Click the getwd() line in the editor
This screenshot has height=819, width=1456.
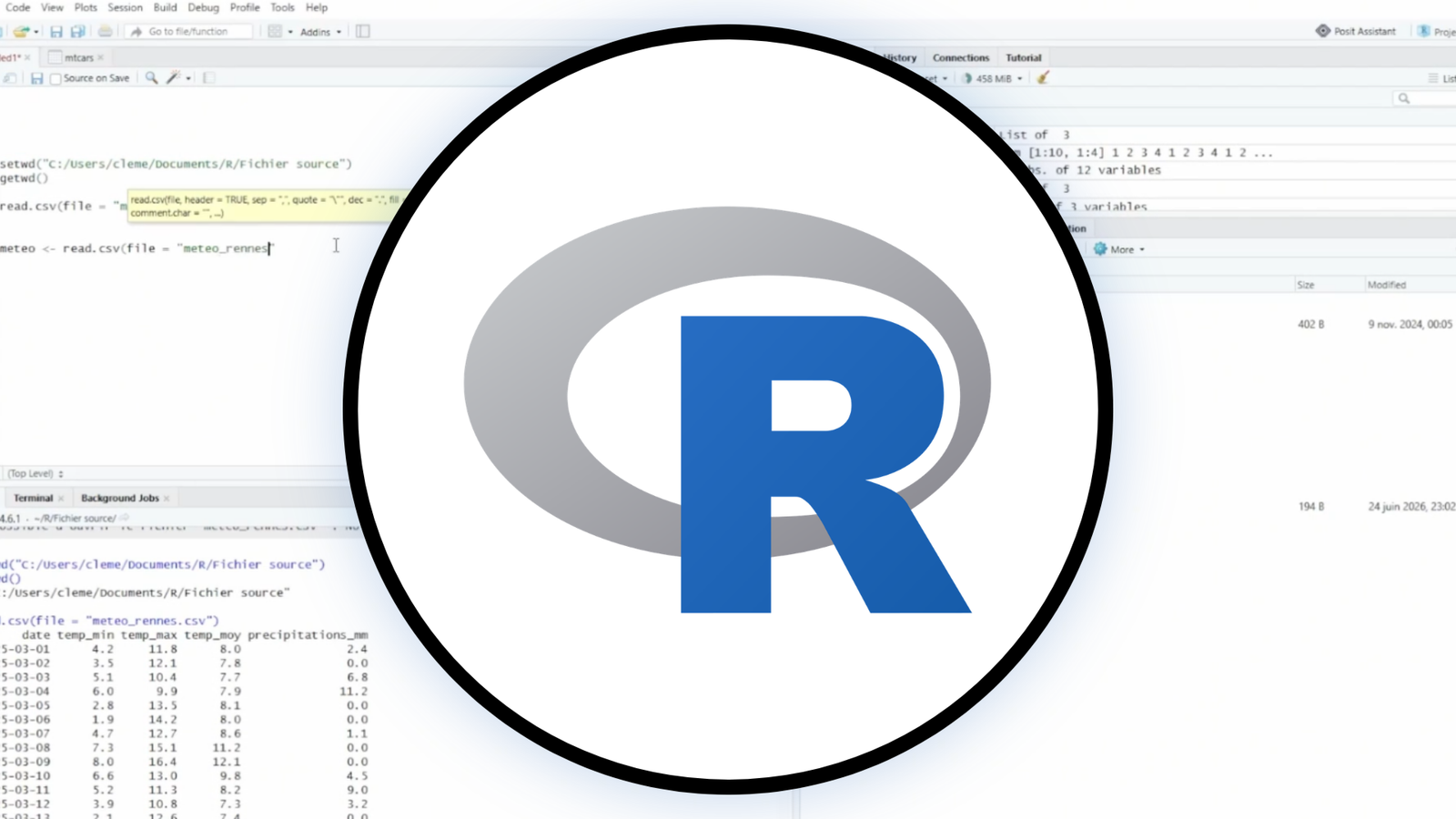point(25,178)
